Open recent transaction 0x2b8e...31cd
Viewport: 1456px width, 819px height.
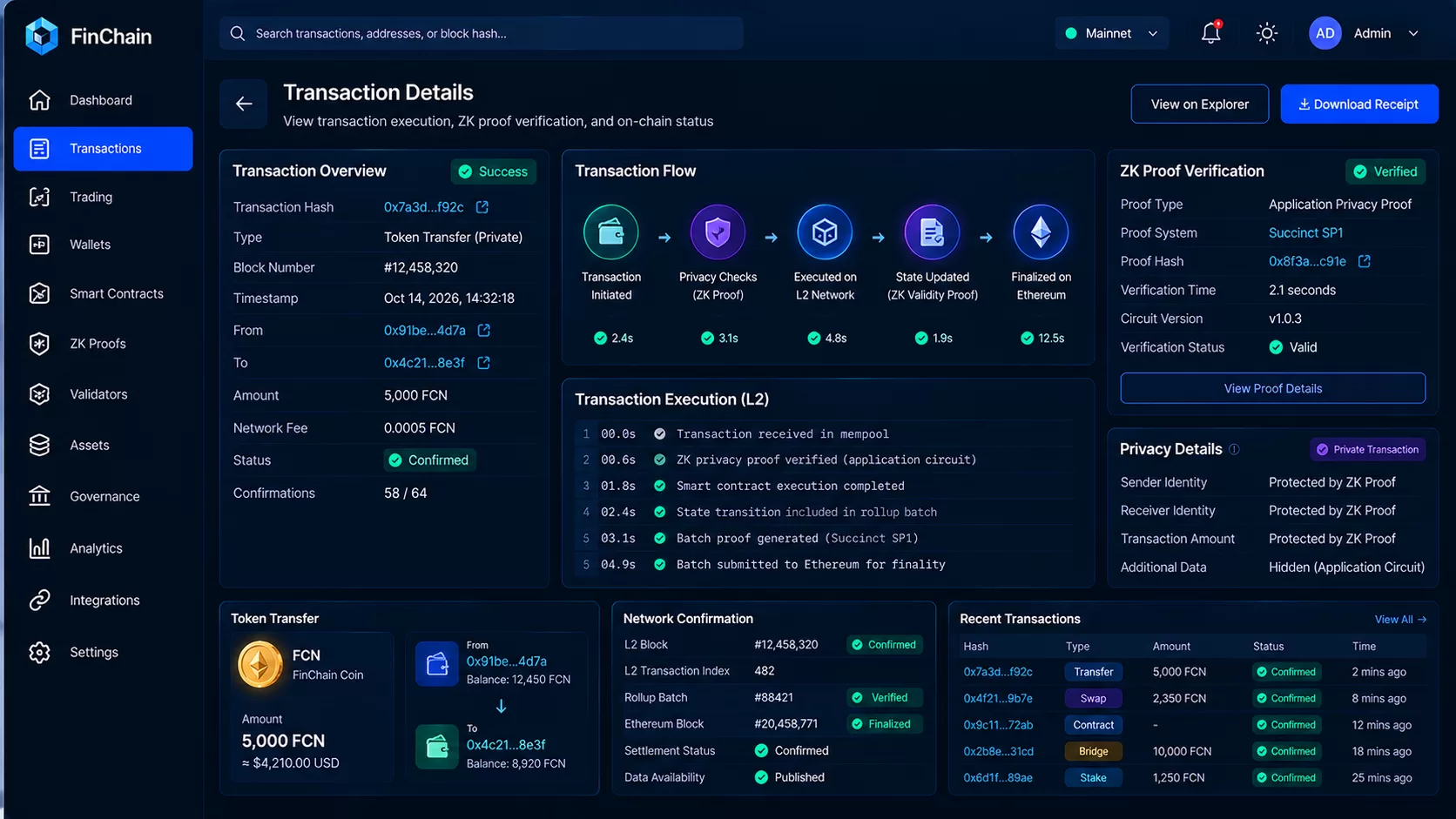tap(998, 751)
